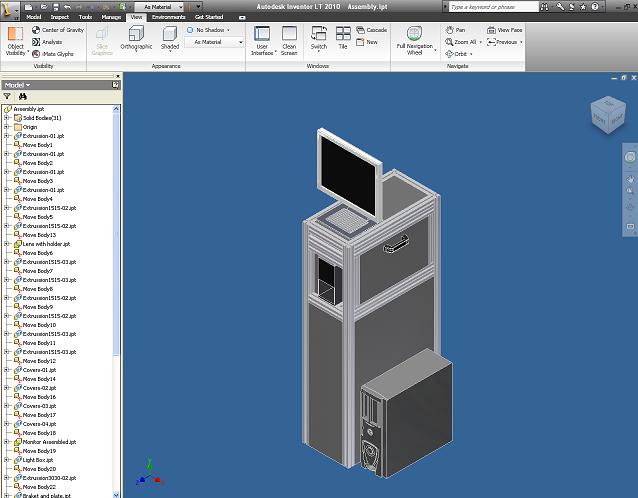This screenshot has width=638, height=498.
Task: Toggle Center of Gravity display
Action: click(58, 30)
